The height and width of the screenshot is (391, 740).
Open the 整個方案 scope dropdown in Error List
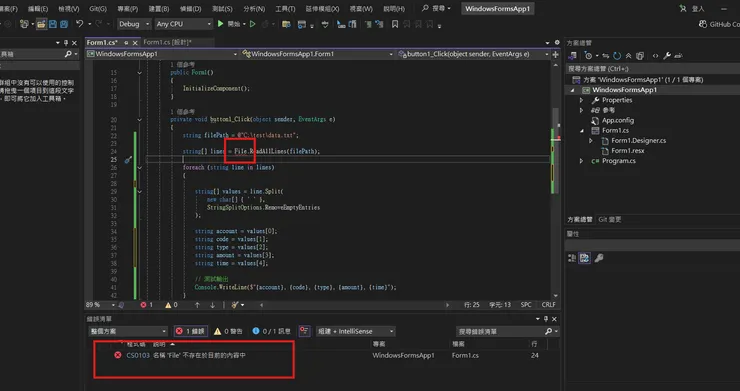click(128, 331)
